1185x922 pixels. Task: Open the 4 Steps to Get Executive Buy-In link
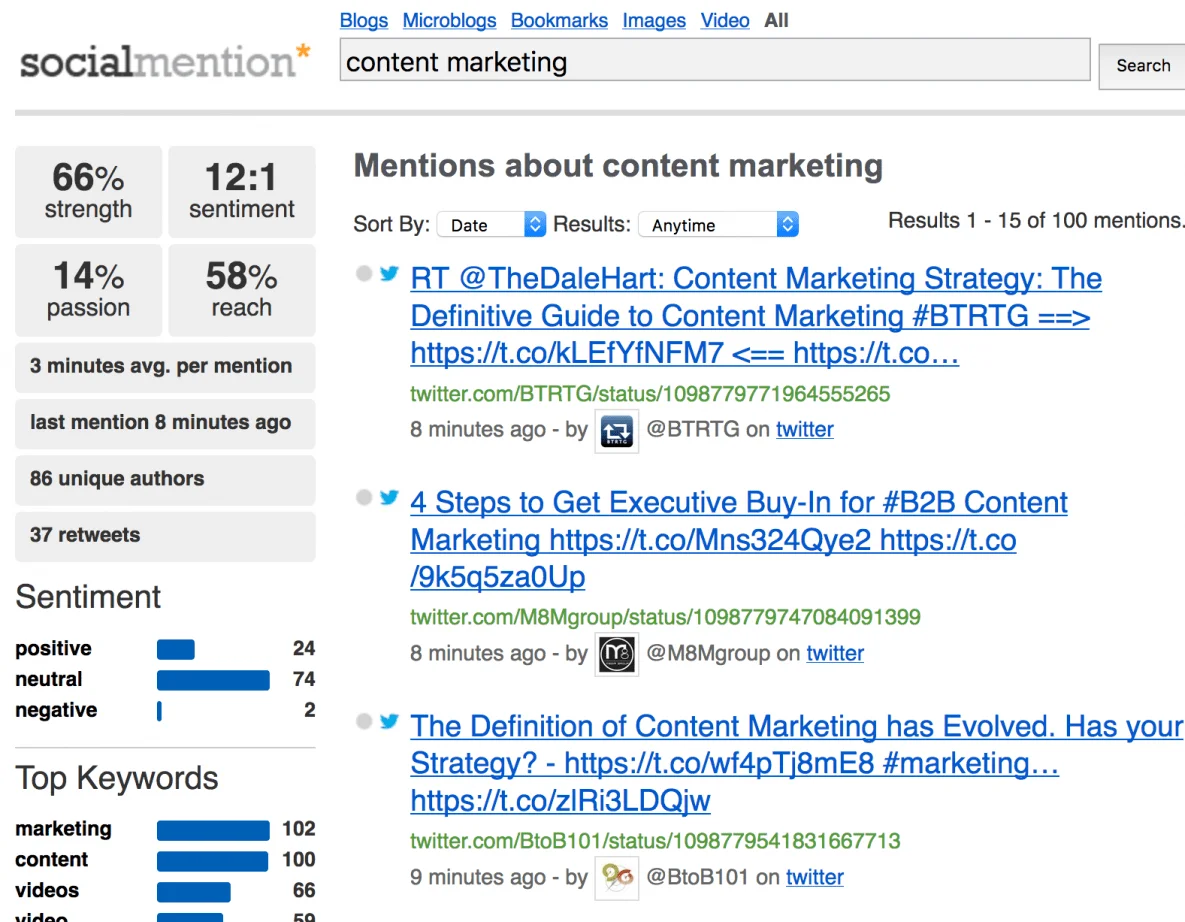tap(738, 540)
